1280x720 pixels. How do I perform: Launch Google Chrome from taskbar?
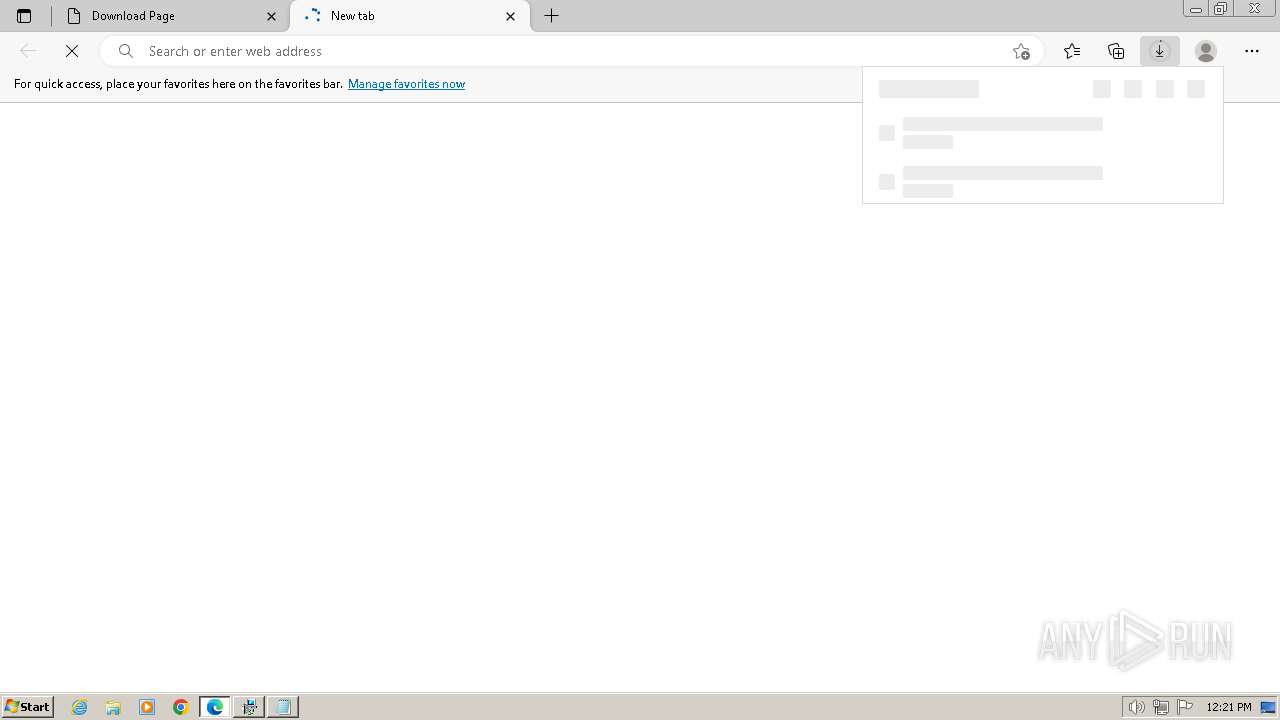tap(181, 707)
